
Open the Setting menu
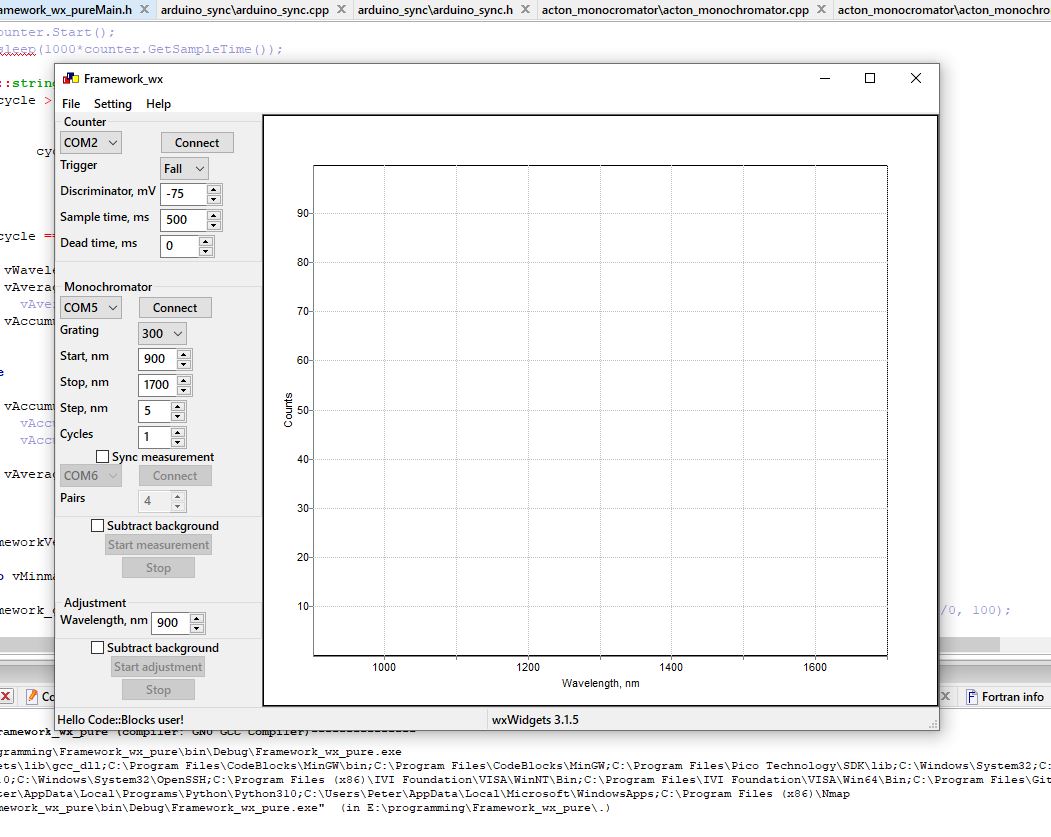point(112,103)
